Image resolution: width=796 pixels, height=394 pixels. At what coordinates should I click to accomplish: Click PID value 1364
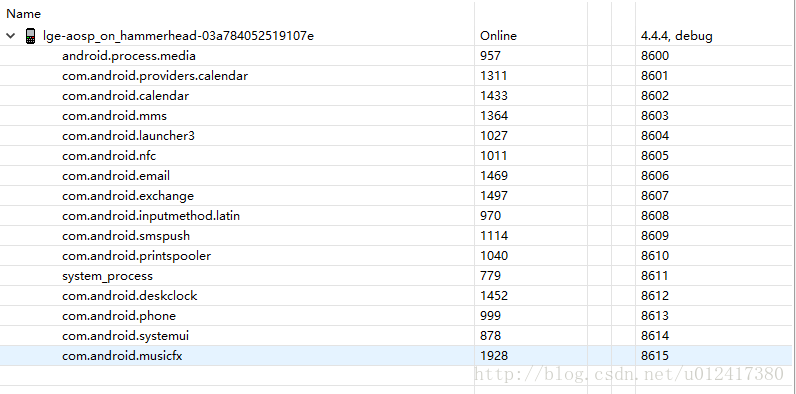click(494, 116)
